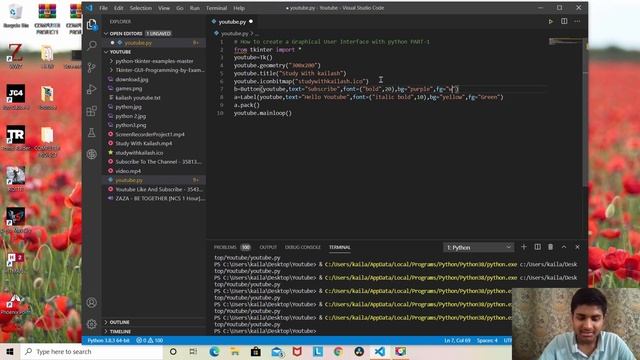Split the terminal pane
640x360 pixels.
(x=538, y=247)
